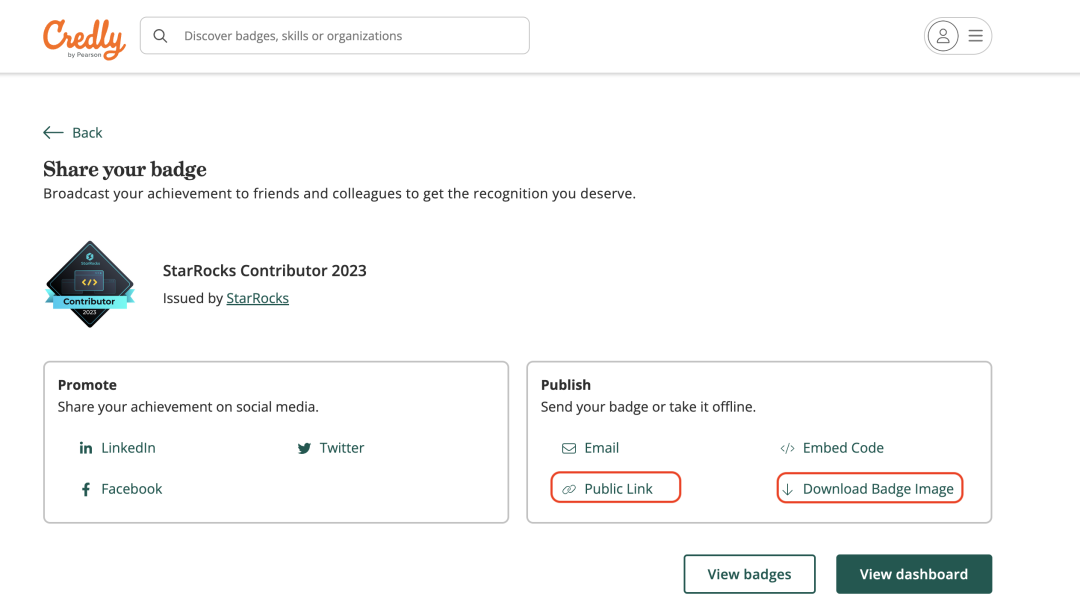Click the Embed Code brackets icon
Image resolution: width=1080 pixels, height=613 pixels.
(x=787, y=448)
